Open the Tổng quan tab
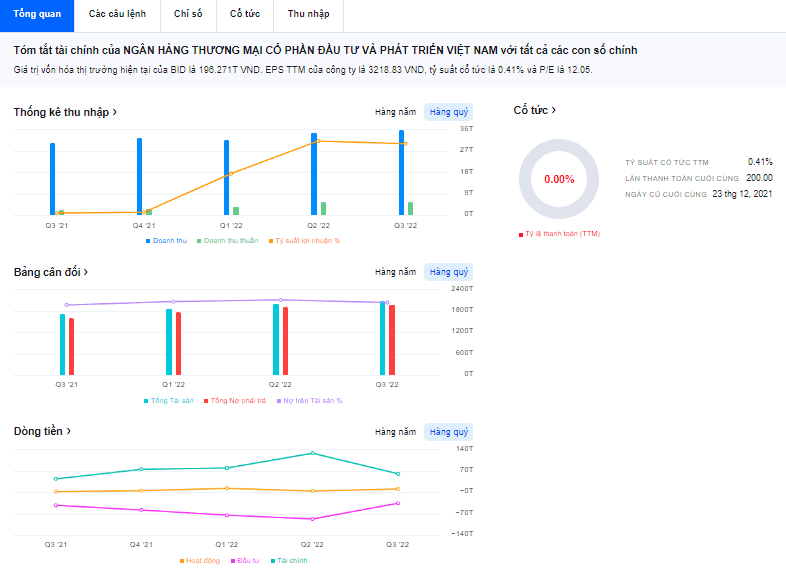Screen dimensions: 786x569 tap(37, 14)
